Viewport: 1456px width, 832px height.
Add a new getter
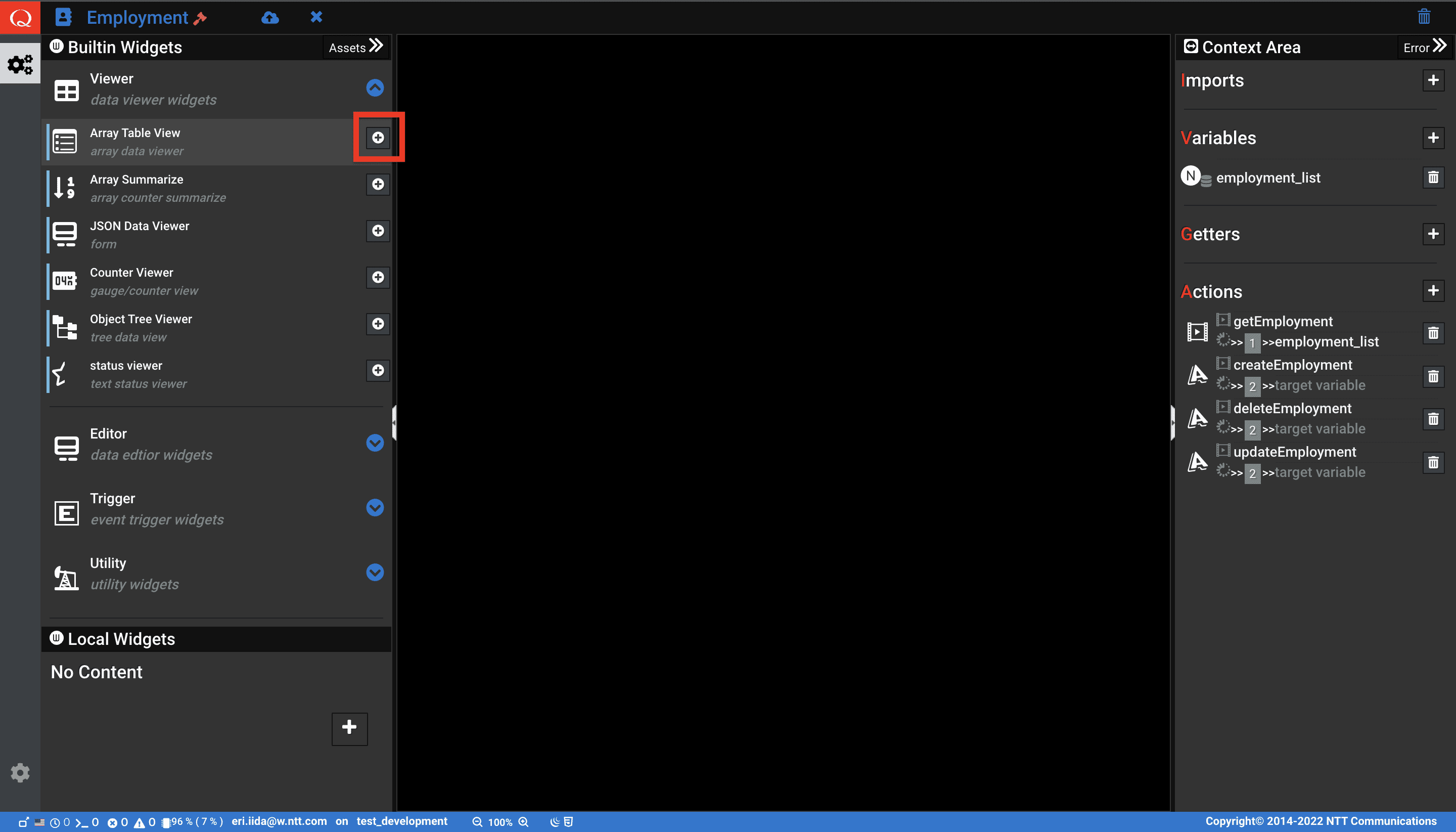click(1433, 234)
